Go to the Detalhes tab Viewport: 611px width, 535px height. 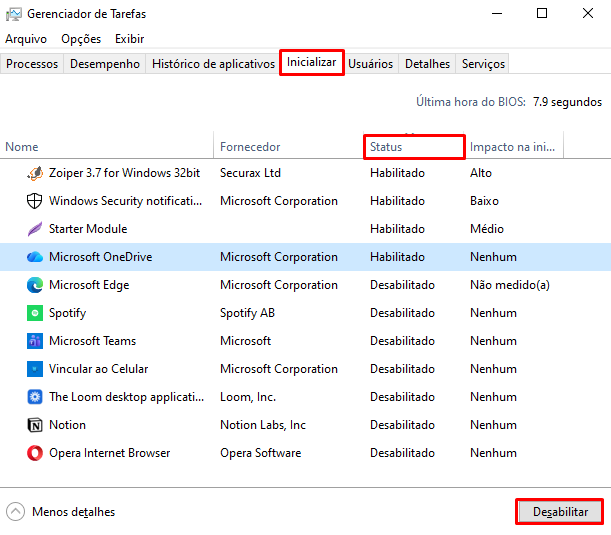[427, 64]
